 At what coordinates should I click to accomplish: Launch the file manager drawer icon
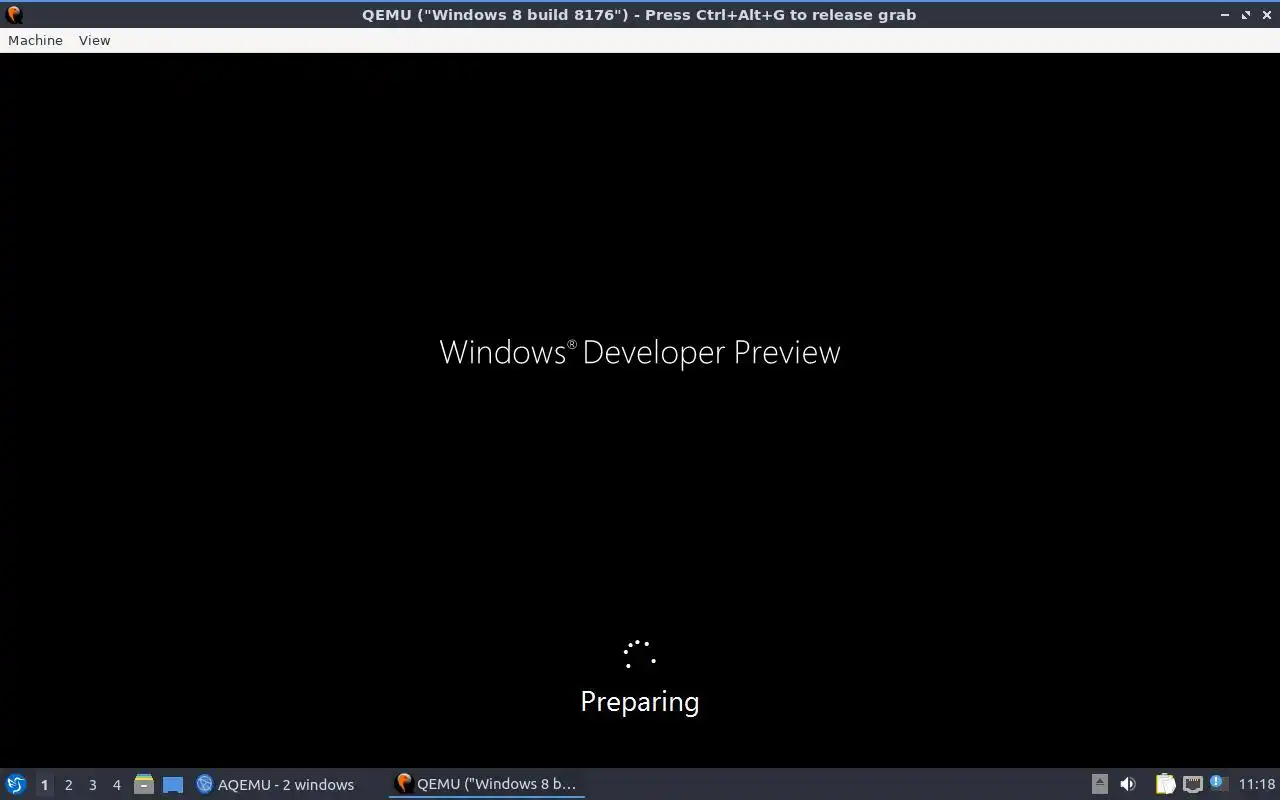144,784
